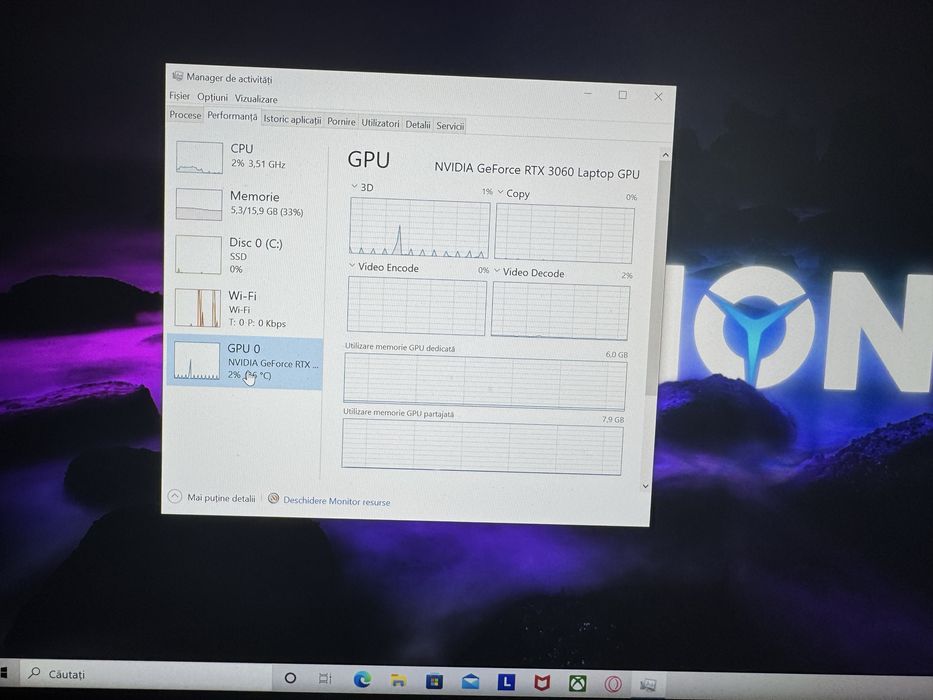Open the Video Encode engine dropdown
933x700 pixels.
(x=352, y=265)
